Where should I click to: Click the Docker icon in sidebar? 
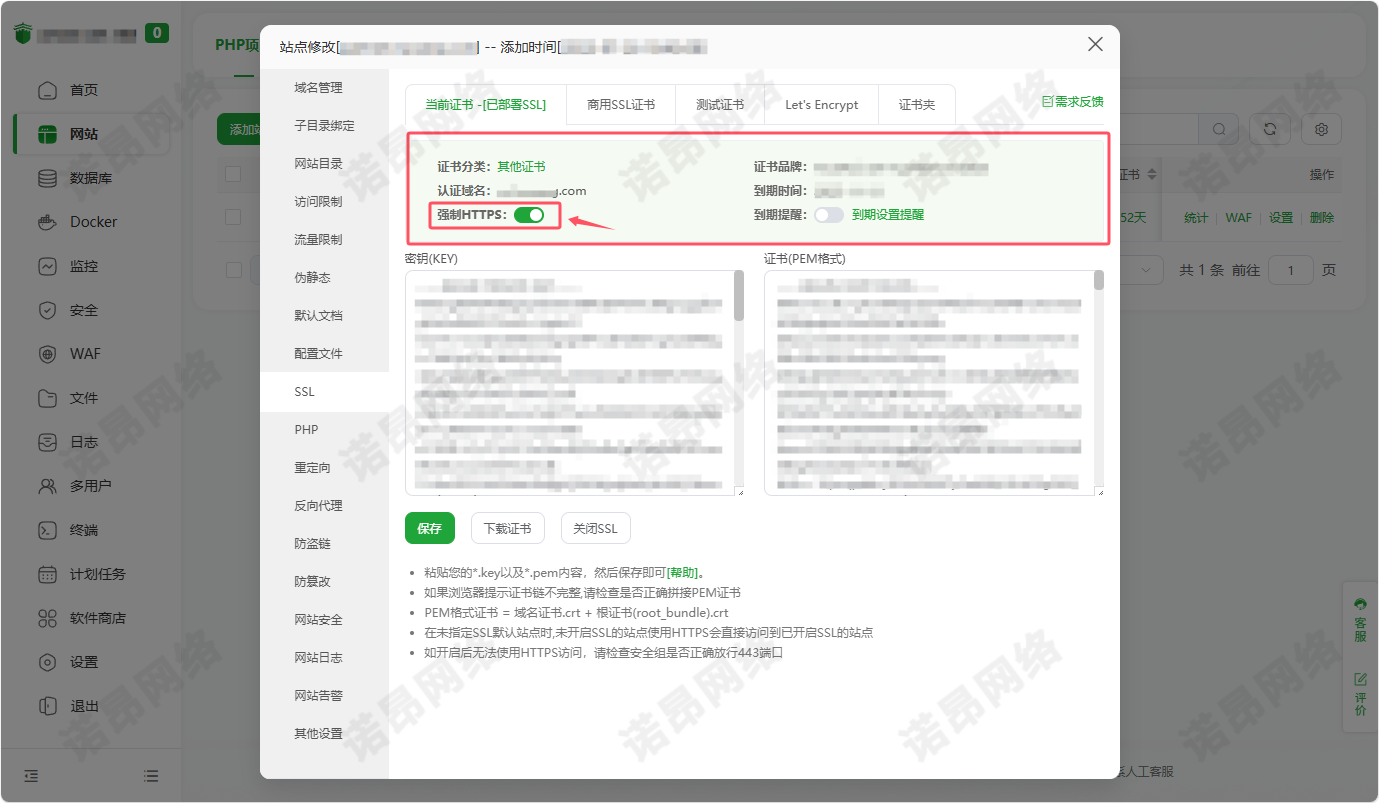point(47,222)
